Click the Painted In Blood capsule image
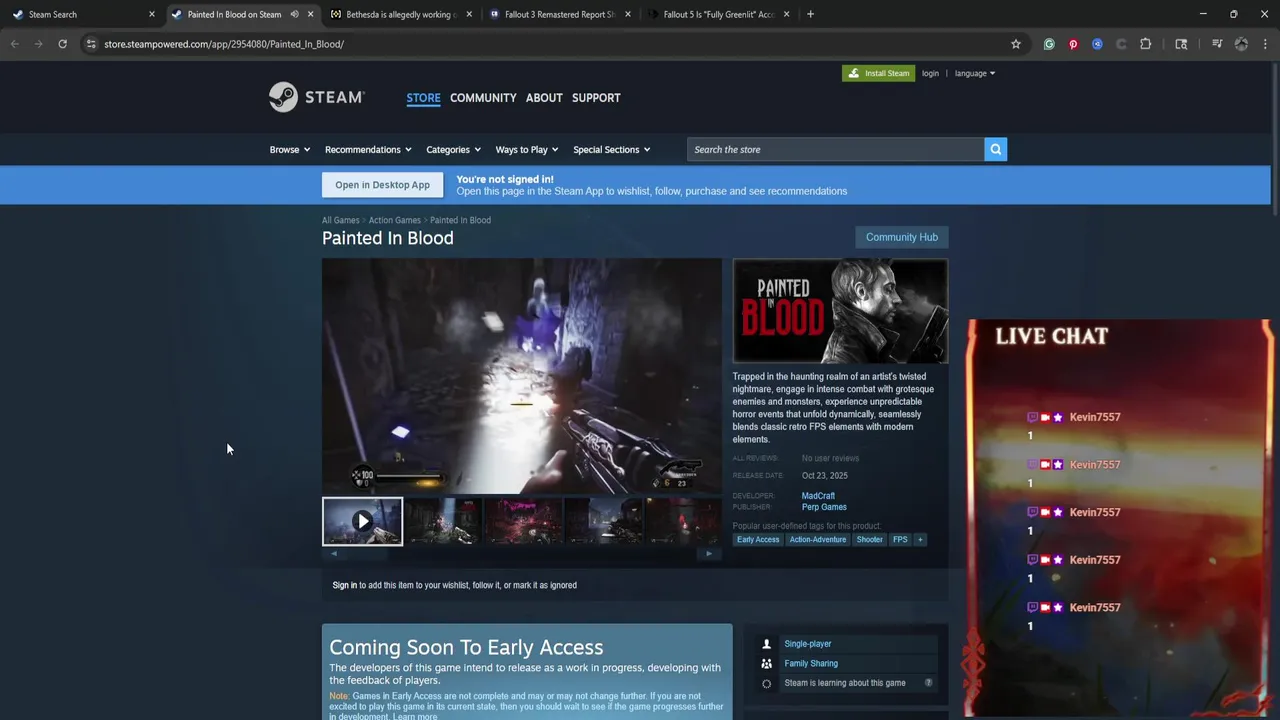The image size is (1280, 720). pos(840,311)
